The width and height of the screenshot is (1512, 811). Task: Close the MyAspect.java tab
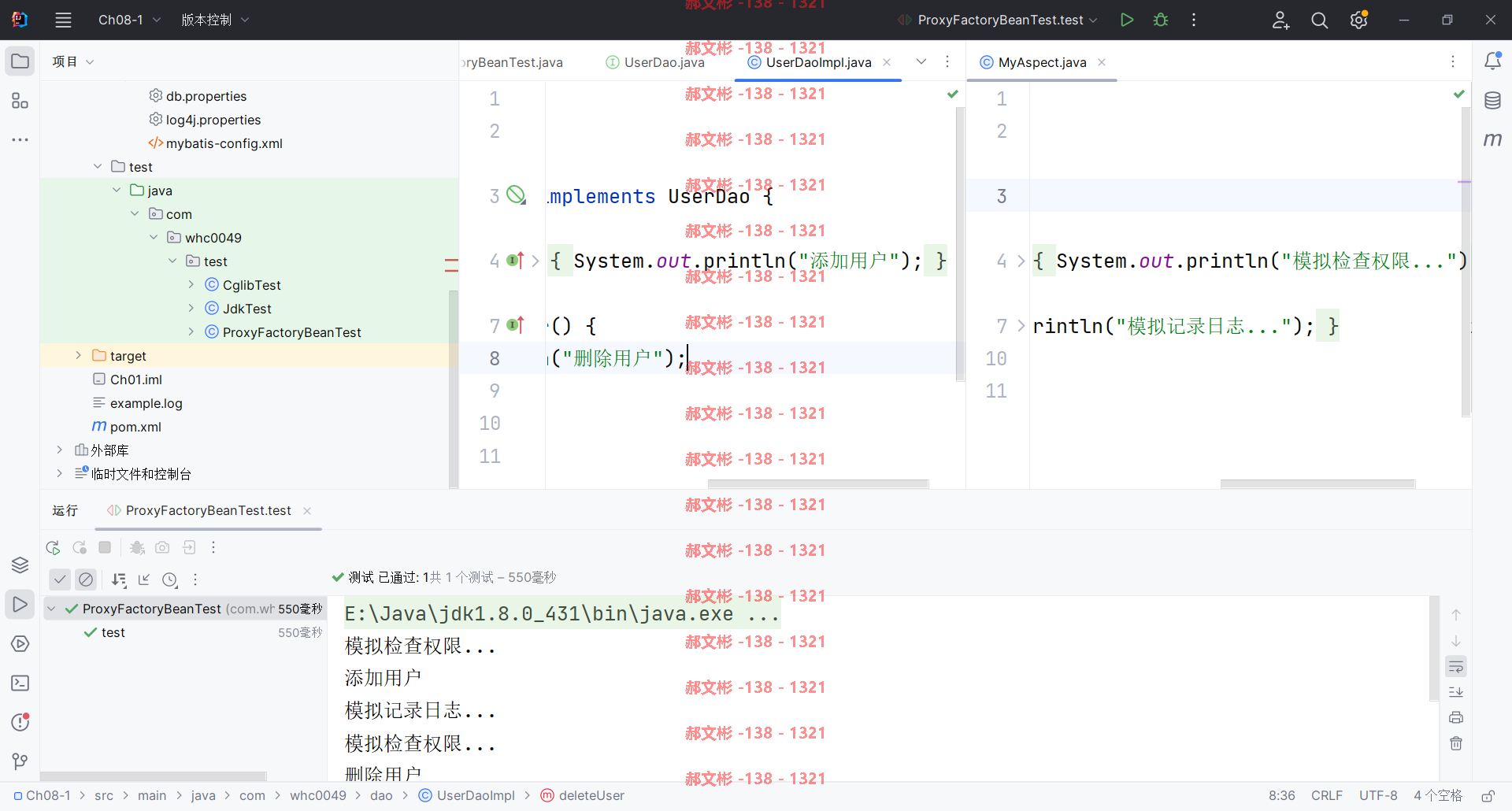pos(1102,62)
